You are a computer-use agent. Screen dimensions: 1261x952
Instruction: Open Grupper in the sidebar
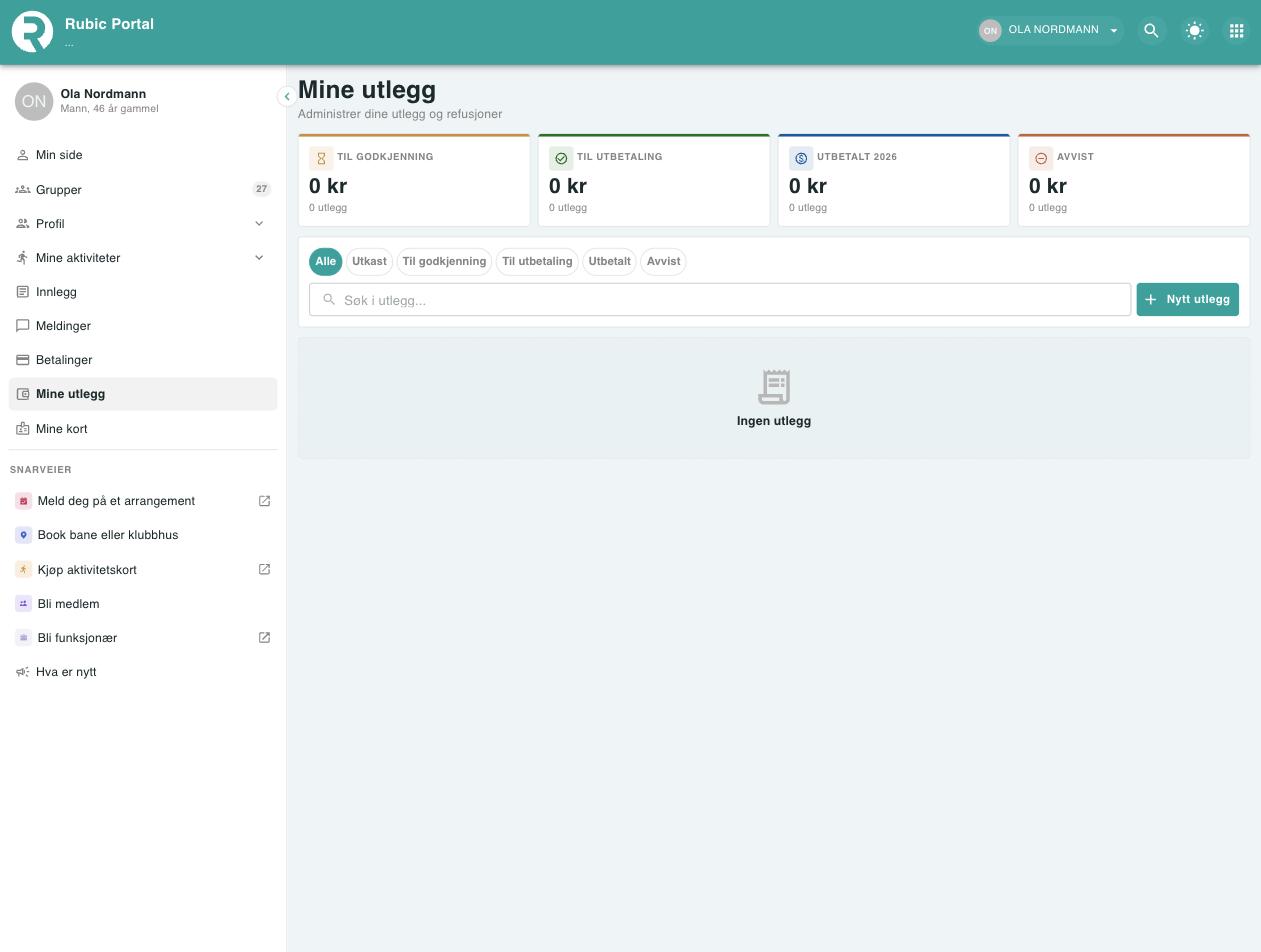pyautogui.click(x=143, y=189)
